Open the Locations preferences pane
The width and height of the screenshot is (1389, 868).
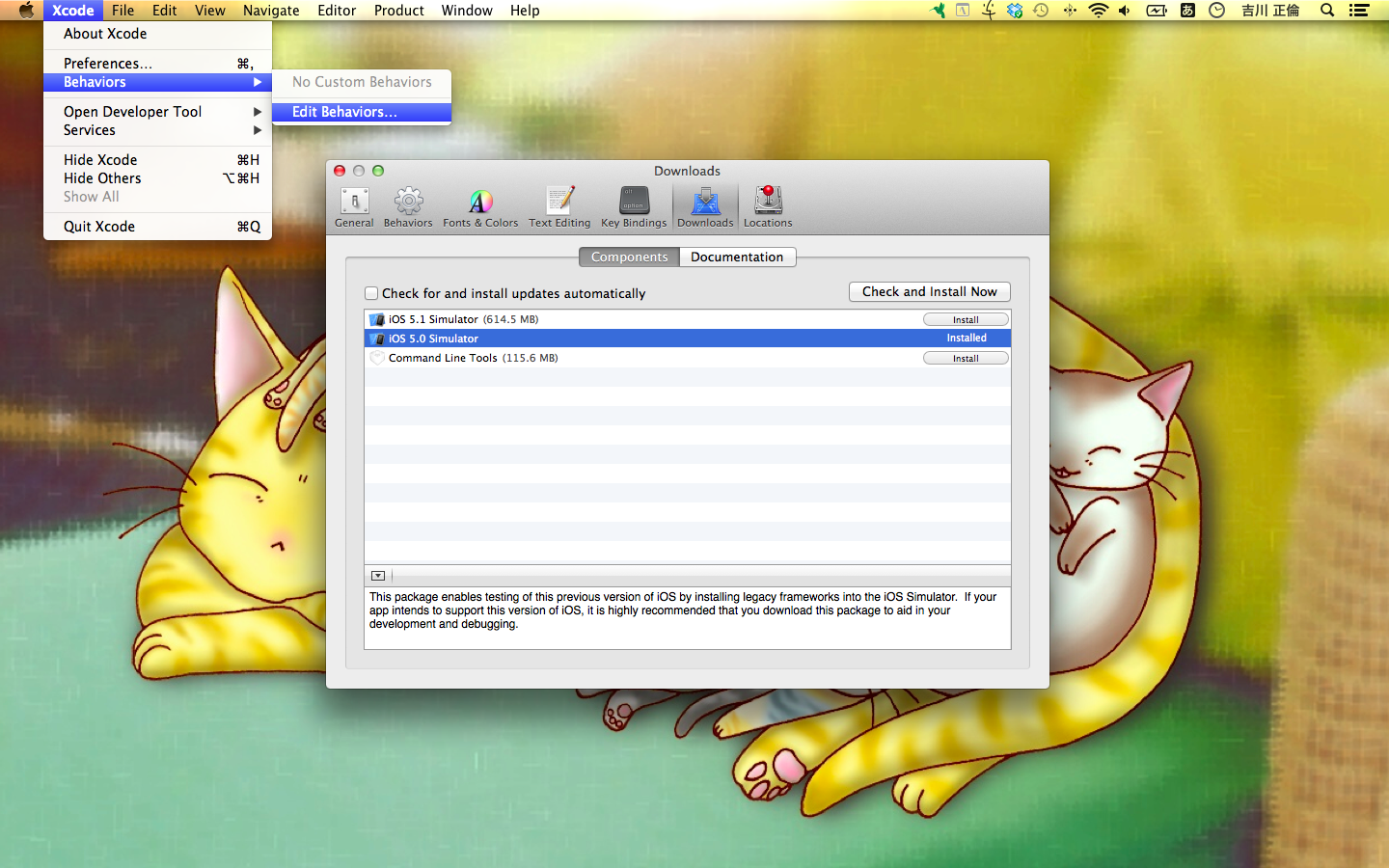coord(768,206)
